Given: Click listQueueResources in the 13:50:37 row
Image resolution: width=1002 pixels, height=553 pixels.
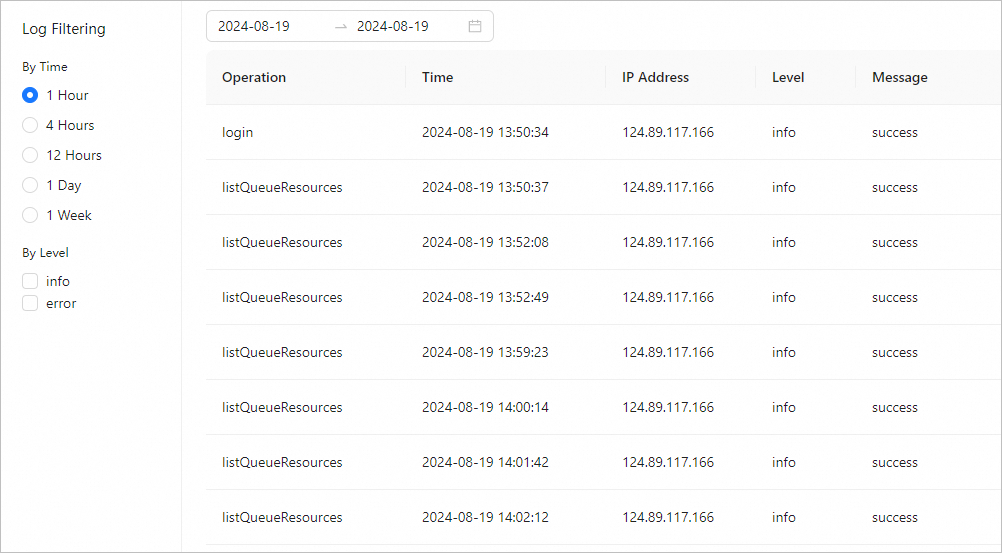Looking at the screenshot, I should [x=282, y=187].
